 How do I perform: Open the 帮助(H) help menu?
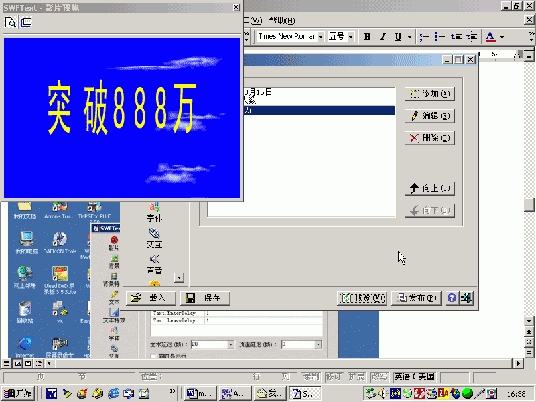(x=282, y=21)
